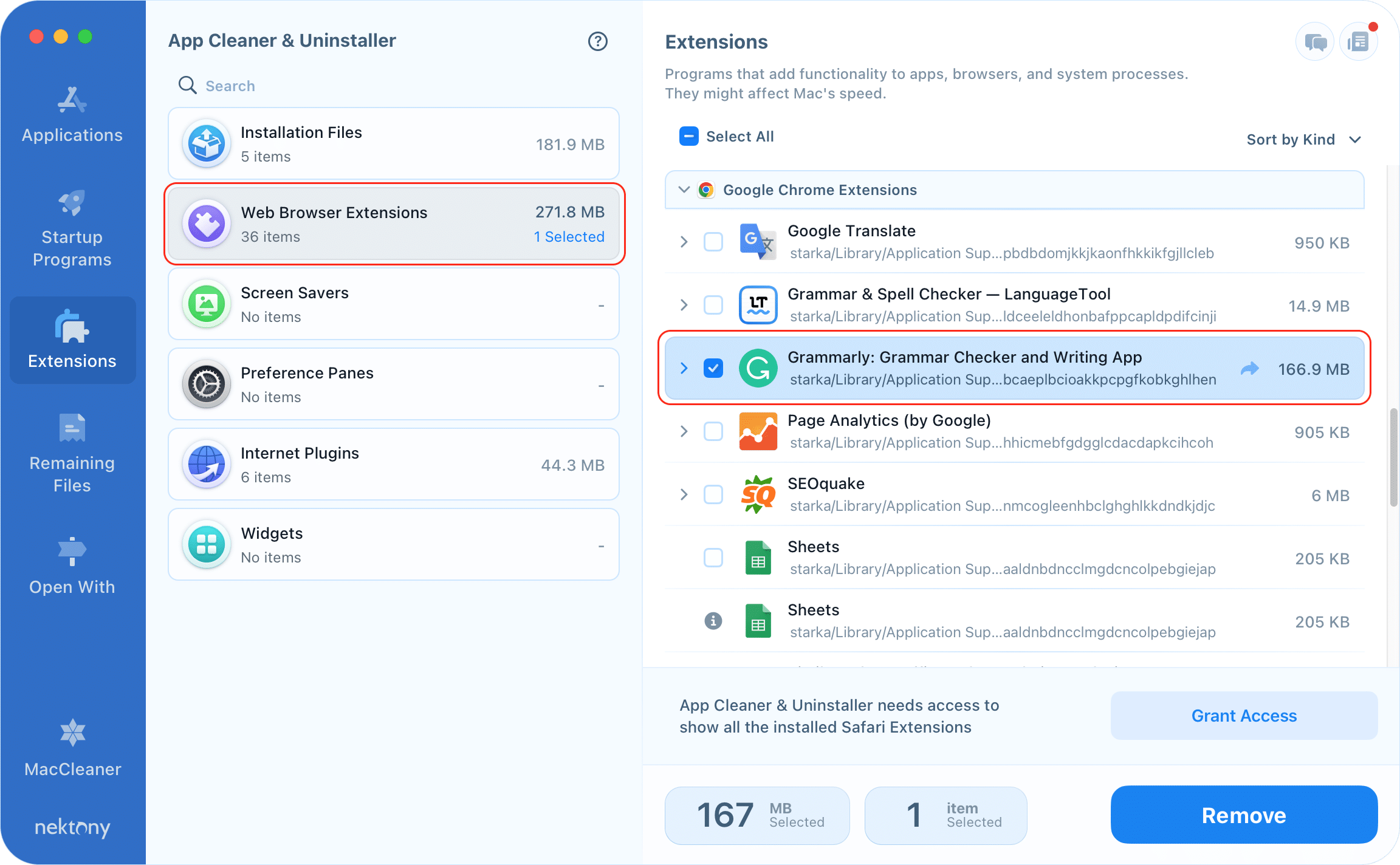Click the Grant Access button
This screenshot has height=865, width=1400.
coord(1243,716)
